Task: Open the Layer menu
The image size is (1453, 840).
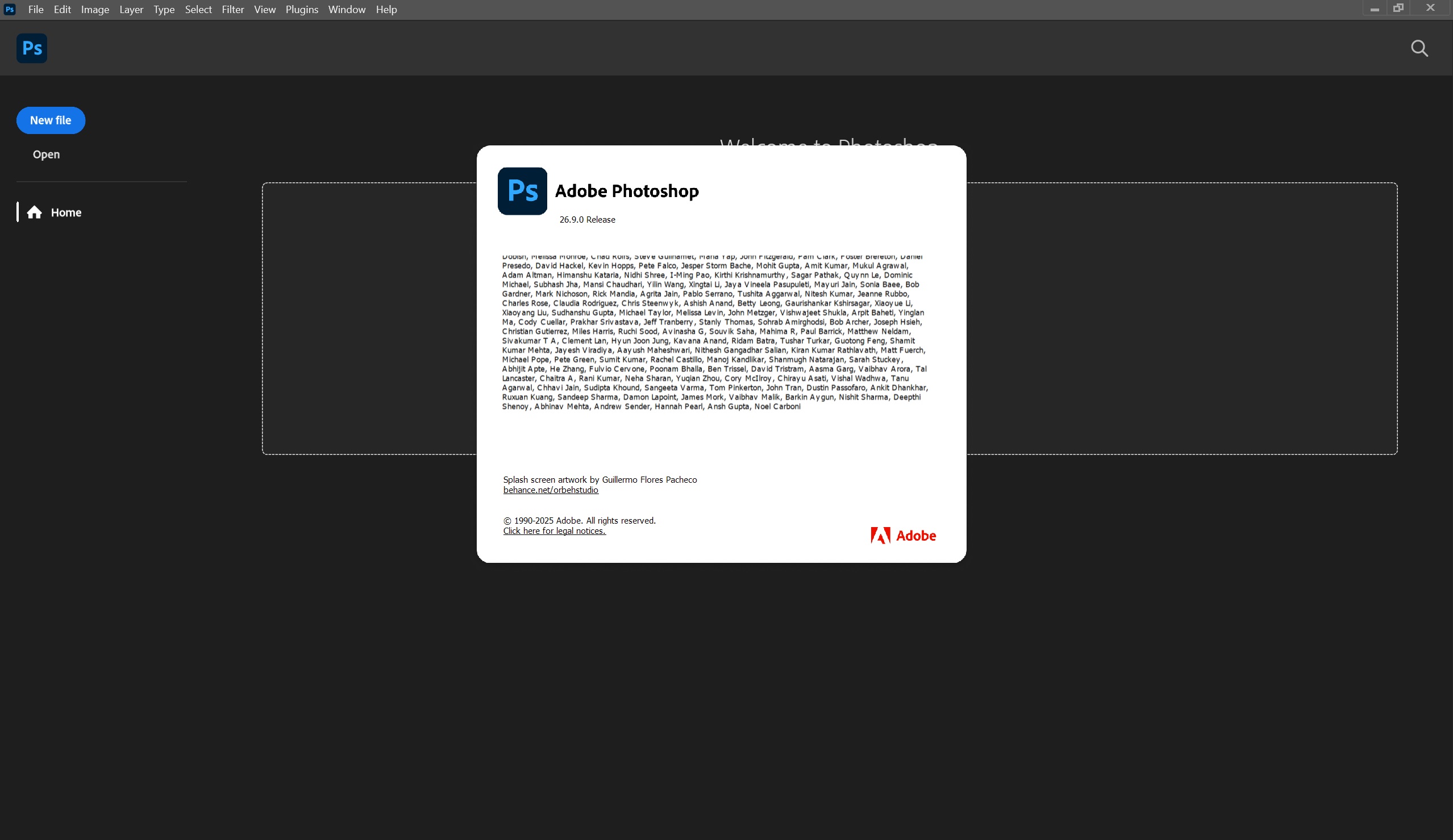Action: (x=131, y=9)
